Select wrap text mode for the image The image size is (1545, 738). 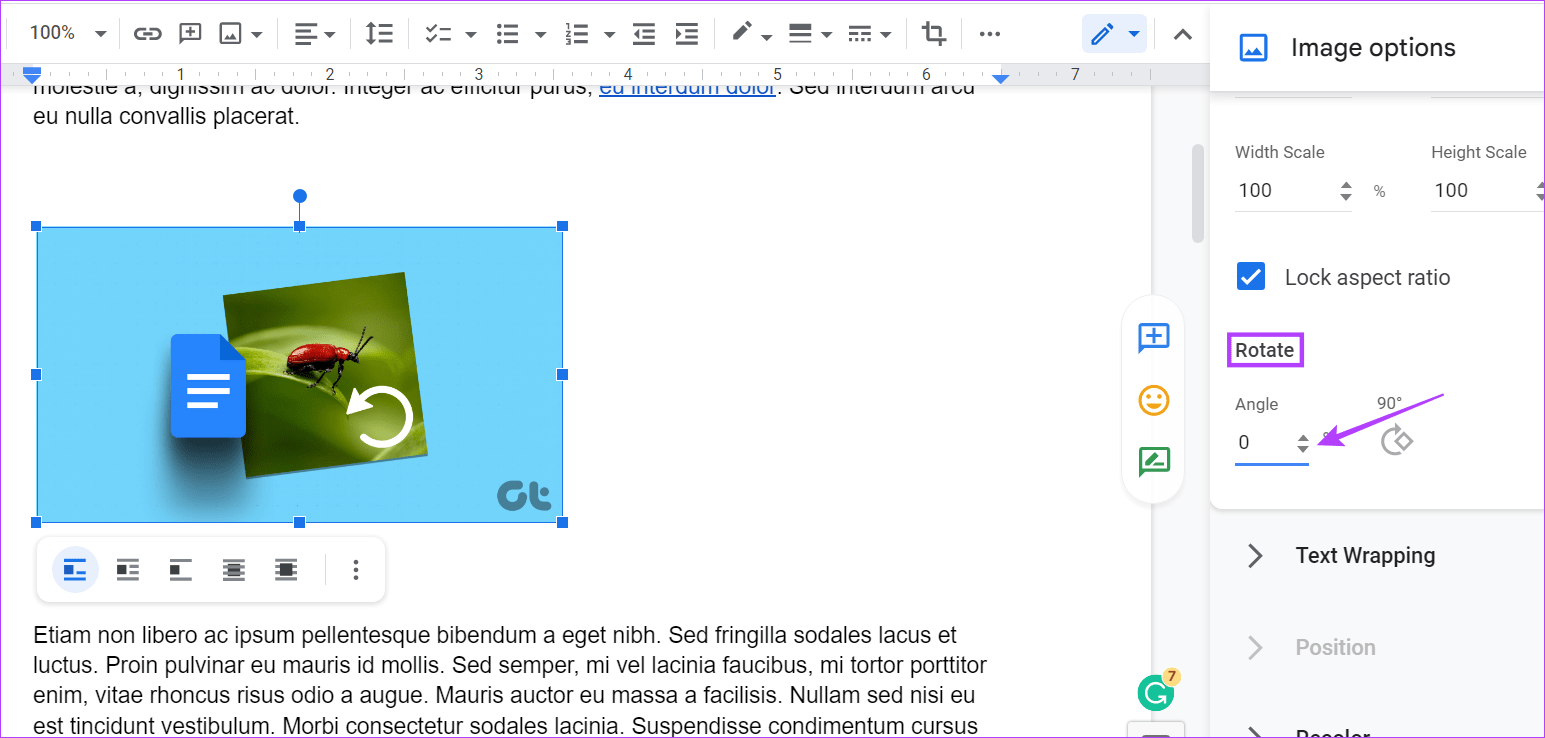tap(127, 569)
